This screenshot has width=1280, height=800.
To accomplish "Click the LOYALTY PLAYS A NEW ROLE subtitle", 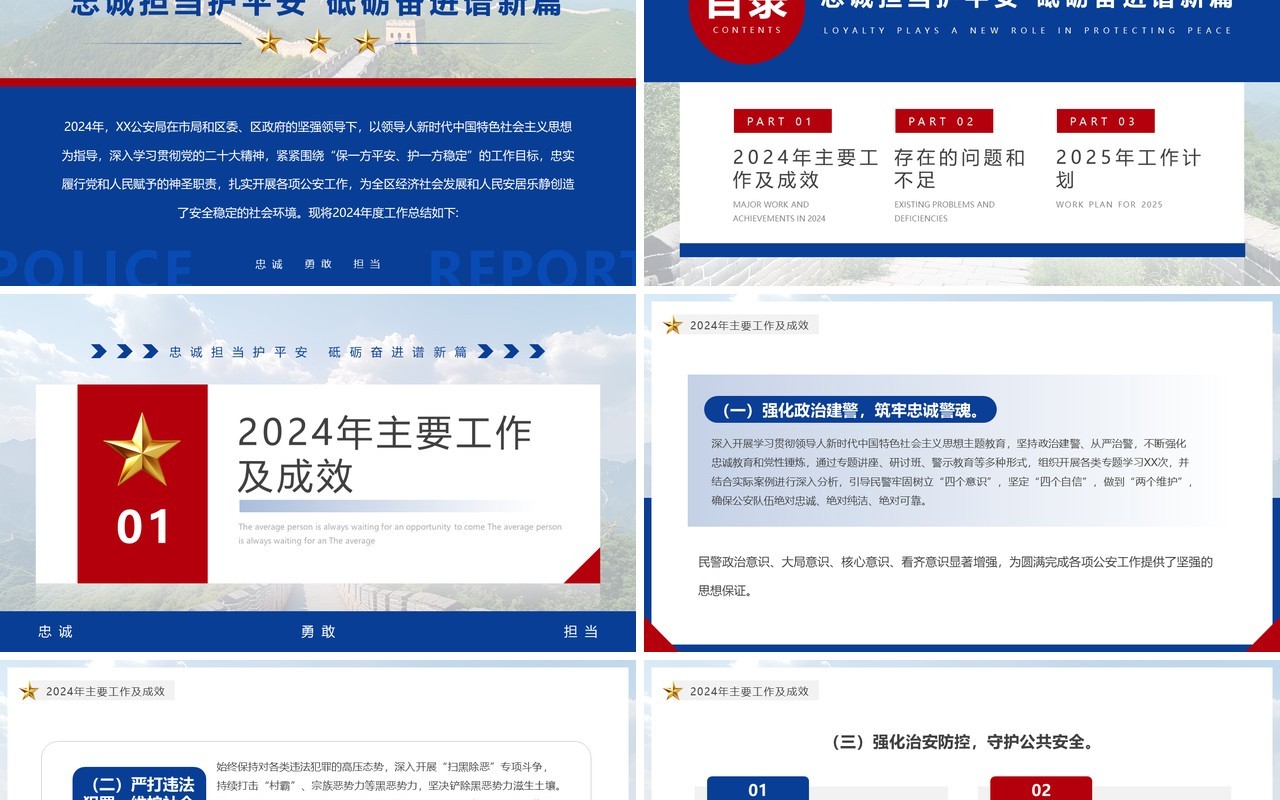I will tap(1028, 31).
